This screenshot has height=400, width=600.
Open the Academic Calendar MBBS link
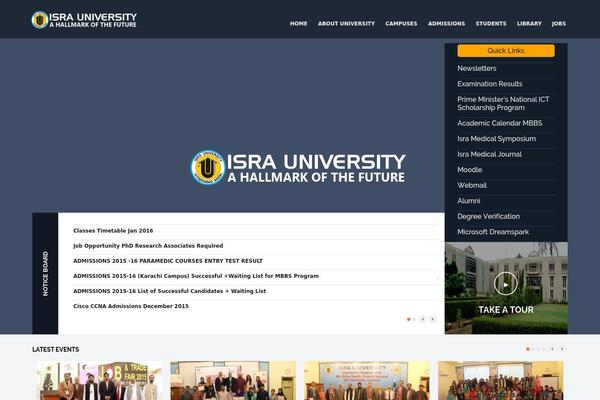(500, 123)
